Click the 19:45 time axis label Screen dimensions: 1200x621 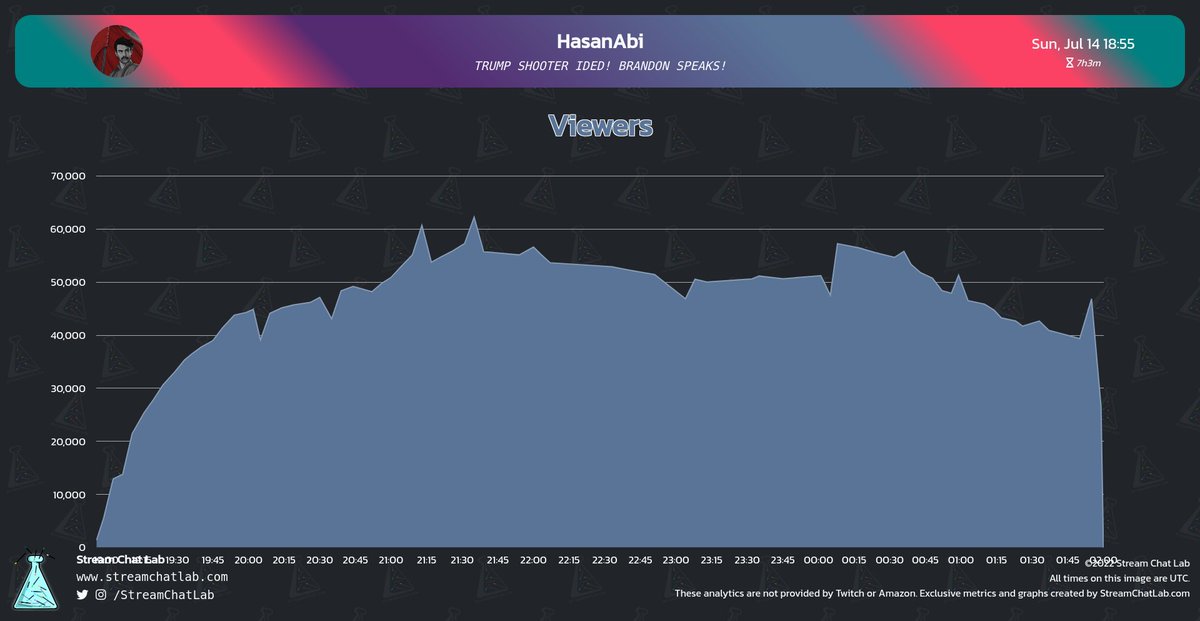coord(212,560)
